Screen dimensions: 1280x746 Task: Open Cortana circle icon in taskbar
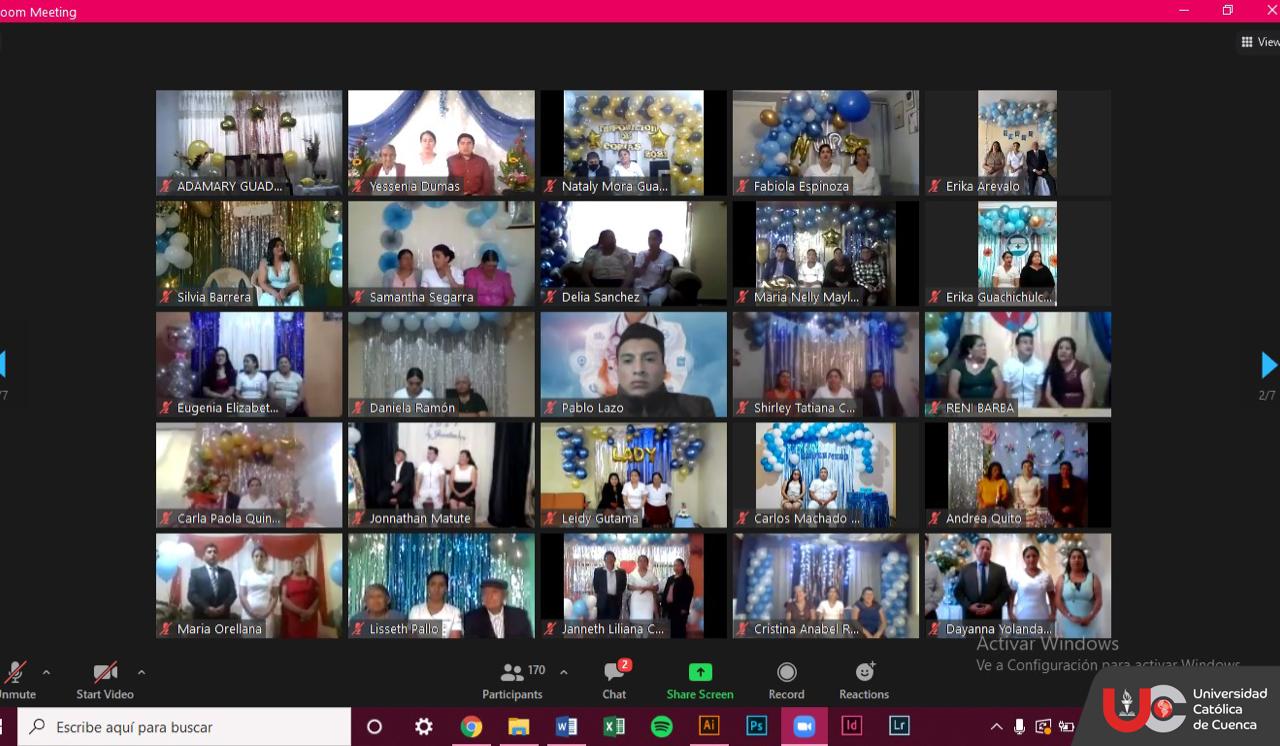click(375, 727)
